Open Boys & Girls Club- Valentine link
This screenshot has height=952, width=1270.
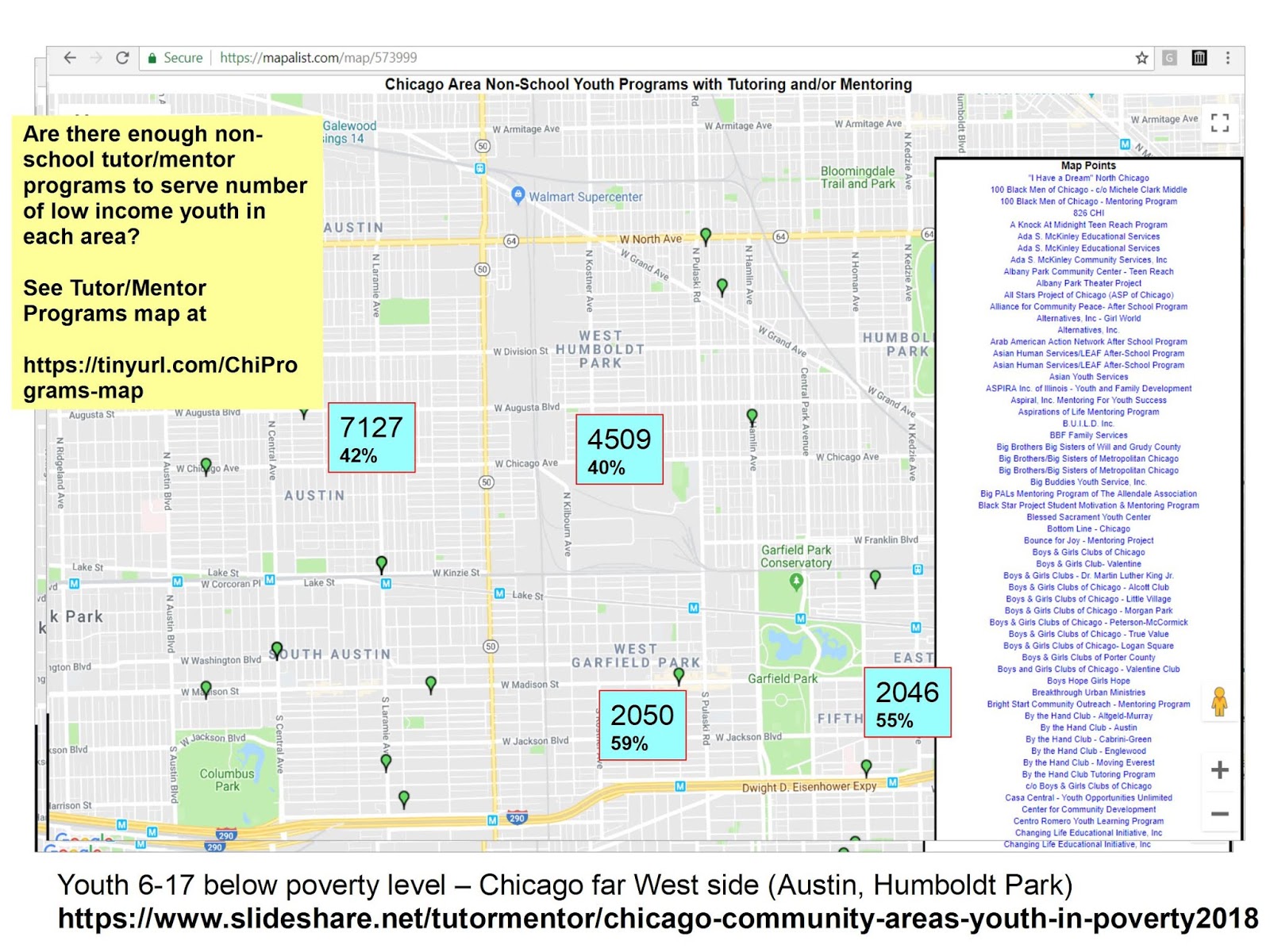coord(1088,564)
